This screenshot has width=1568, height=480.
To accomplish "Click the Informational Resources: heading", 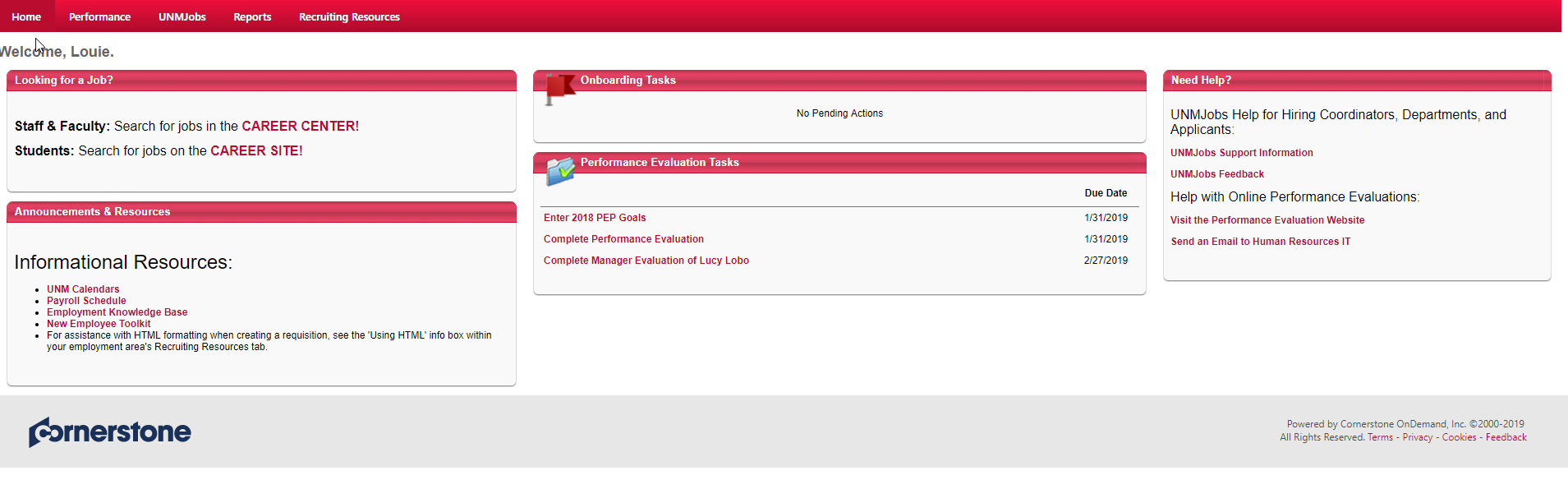I will coord(123,262).
